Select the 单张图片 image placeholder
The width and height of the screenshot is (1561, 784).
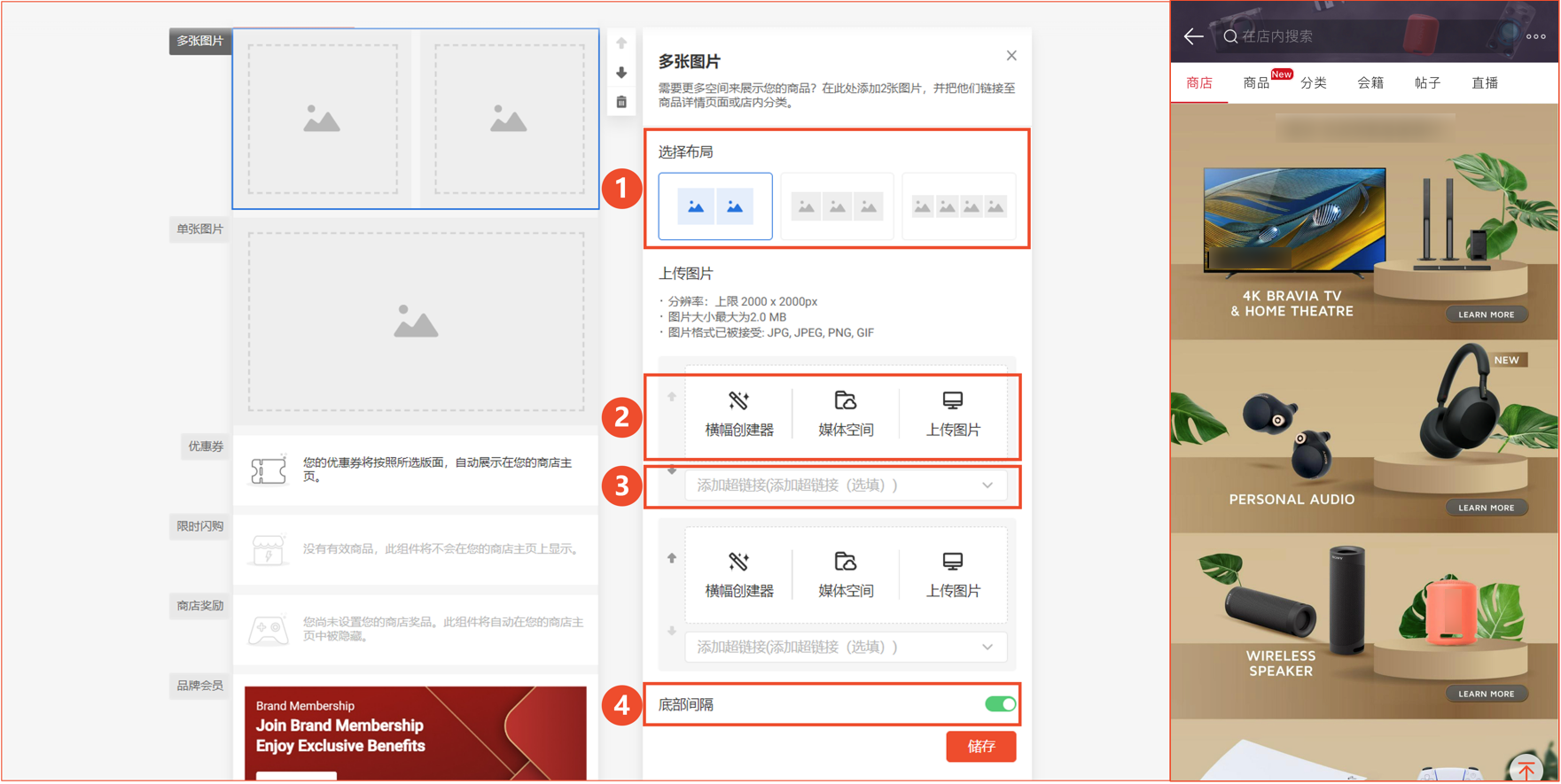pyautogui.click(x=416, y=322)
